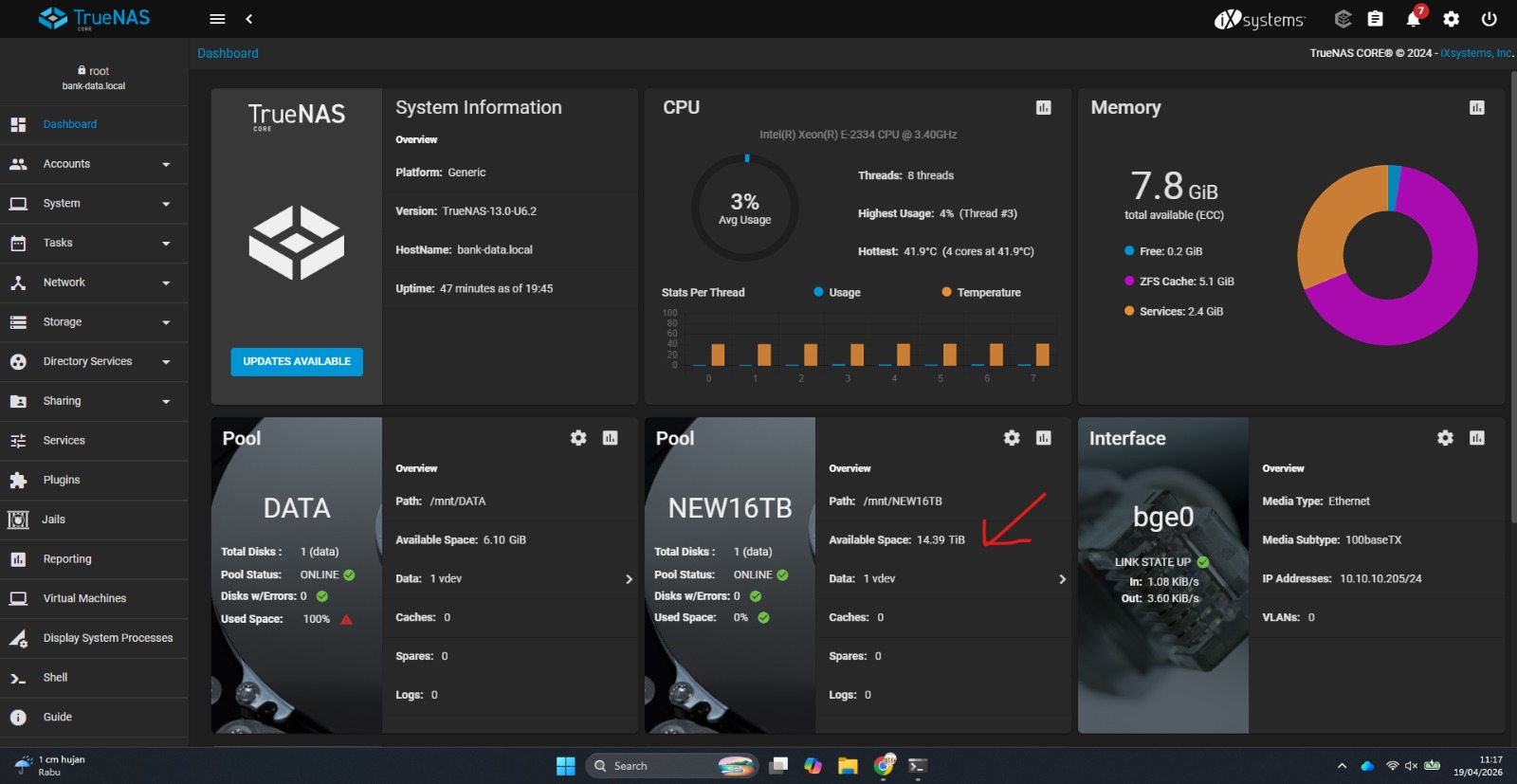Viewport: 1517px width, 784px height.
Task: Toggle sidebar with the hamburger menu icon
Action: [217, 19]
